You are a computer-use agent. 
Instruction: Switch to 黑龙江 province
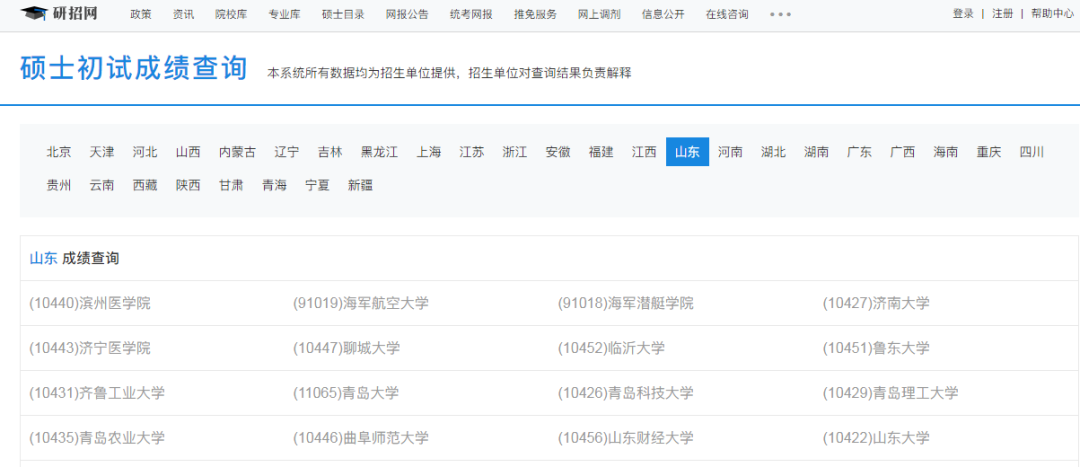[x=379, y=152]
